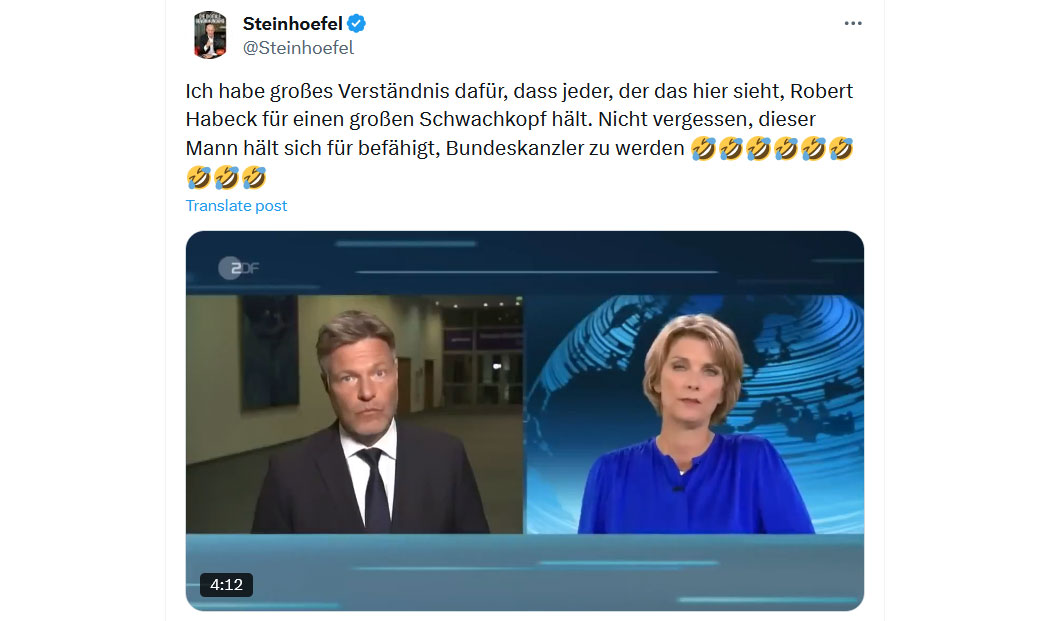Open the @Steinhoefel handle link
The width and height of the screenshot is (1050, 621).
click(298, 48)
